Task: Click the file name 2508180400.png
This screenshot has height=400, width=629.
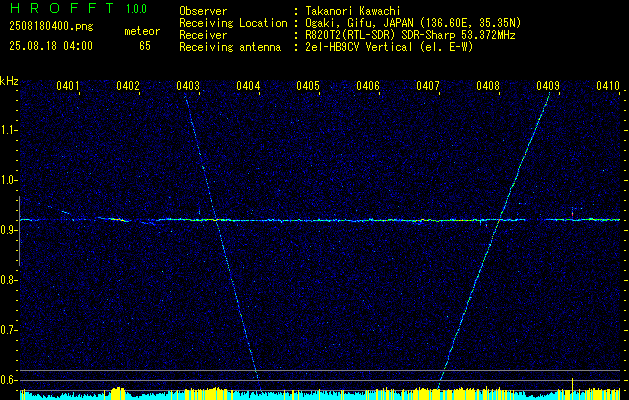Action: point(51,27)
